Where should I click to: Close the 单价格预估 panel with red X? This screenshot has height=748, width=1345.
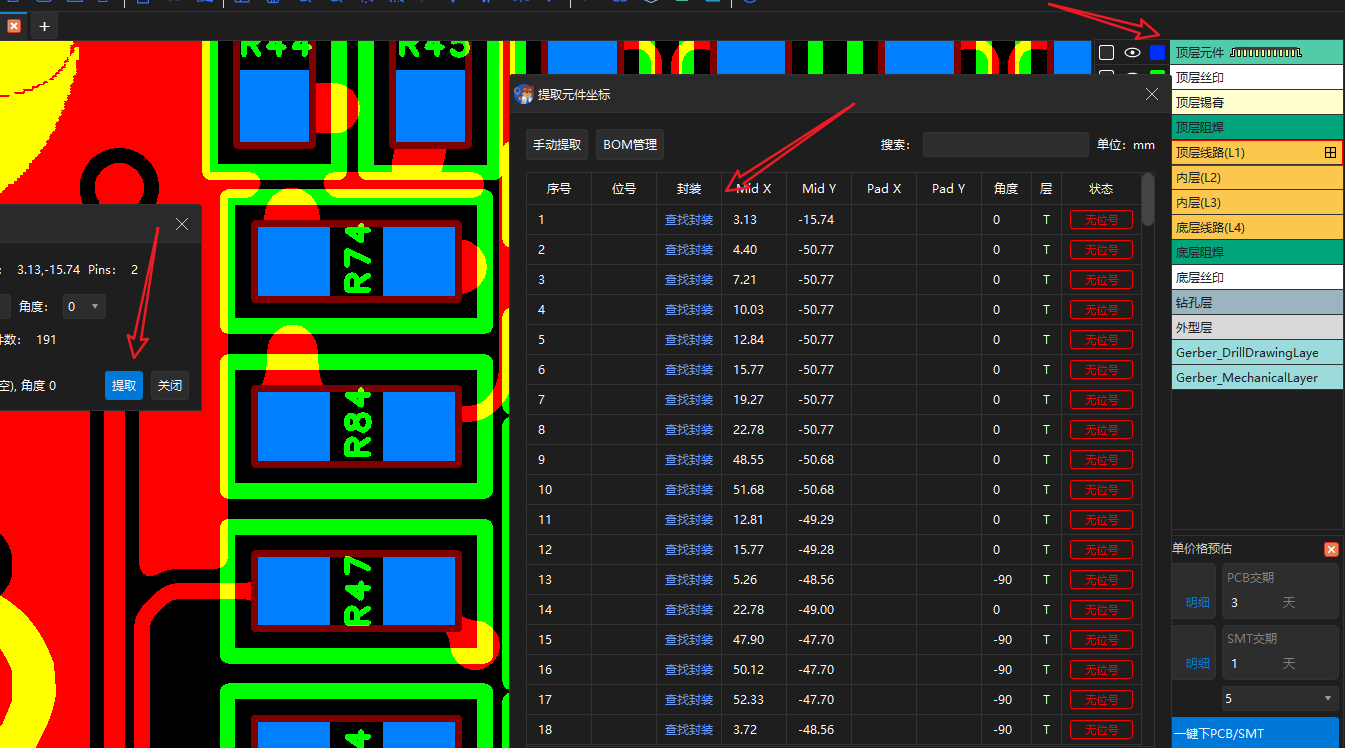click(x=1331, y=549)
